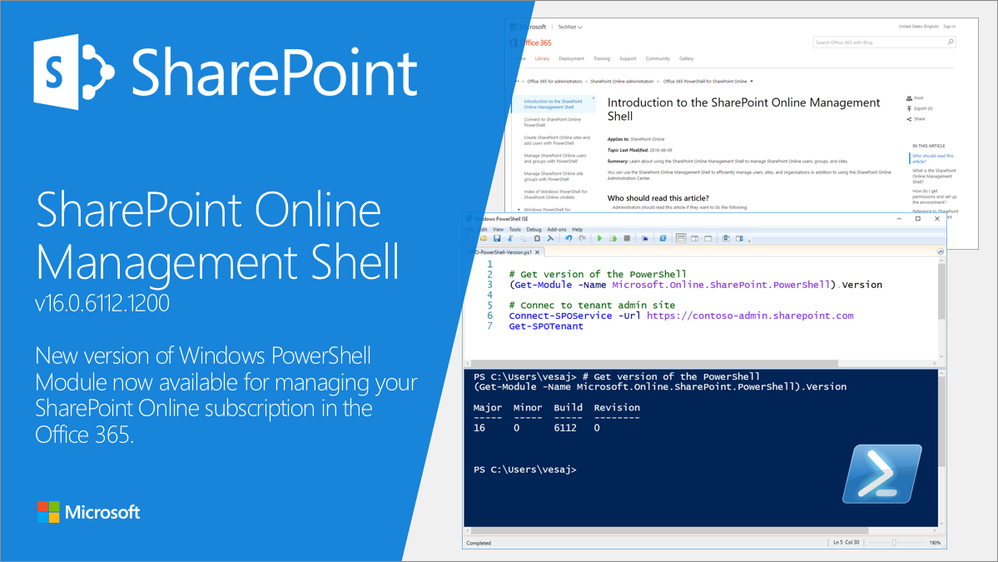Viewport: 998px width, 562px height.
Task: Close the PowerShell-Version.ps1 tab
Action: click(537, 252)
